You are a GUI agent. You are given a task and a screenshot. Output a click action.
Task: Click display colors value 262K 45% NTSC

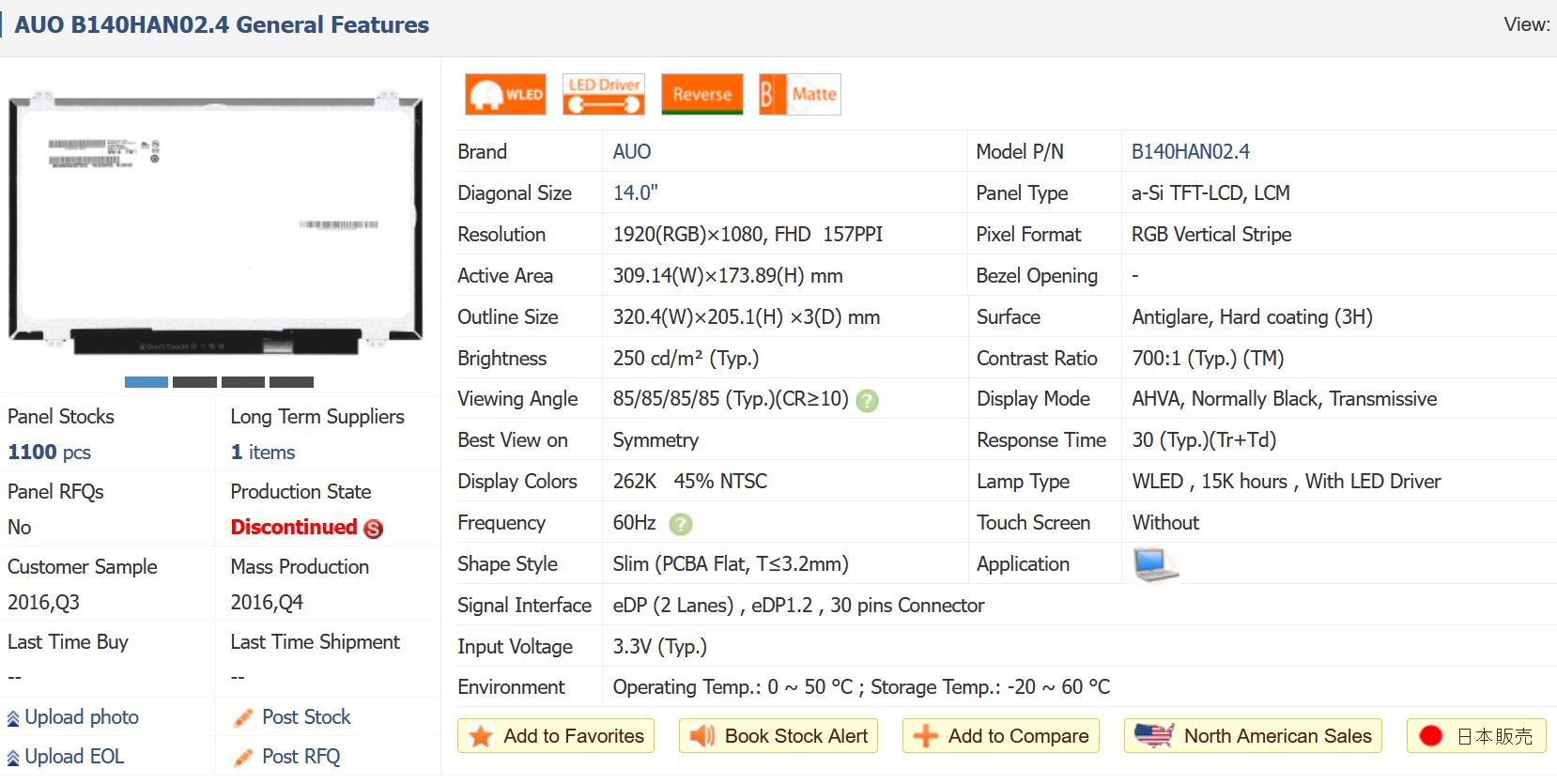(x=690, y=482)
